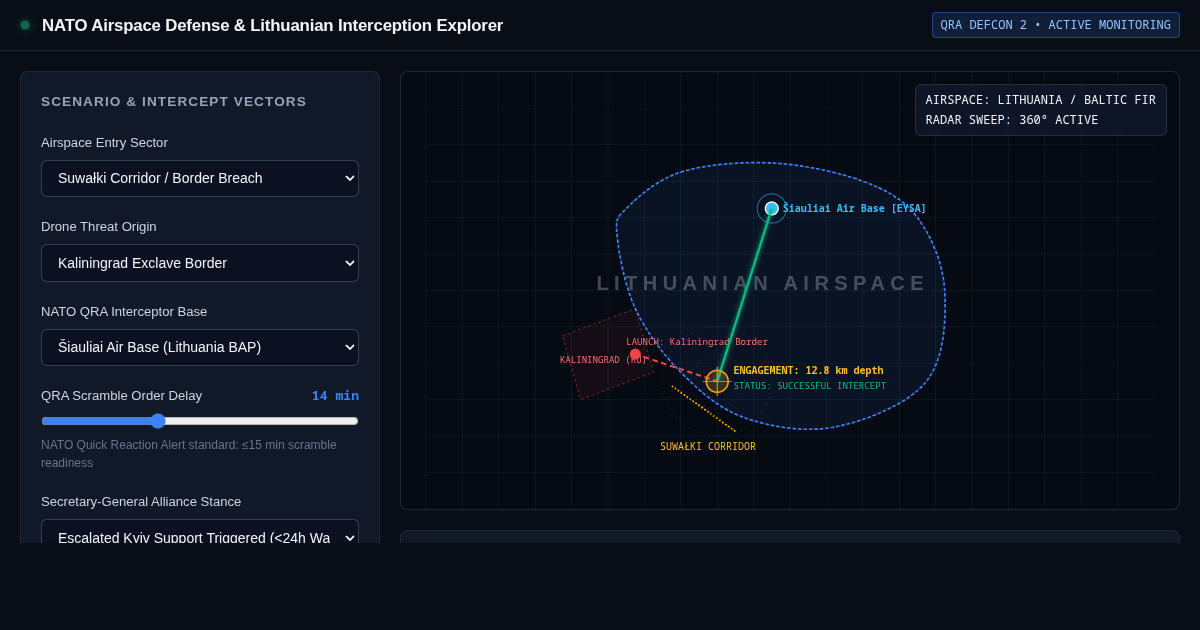
Task: Click the Šiauliai Air Base marker on map
Action: pyautogui.click(x=772, y=208)
